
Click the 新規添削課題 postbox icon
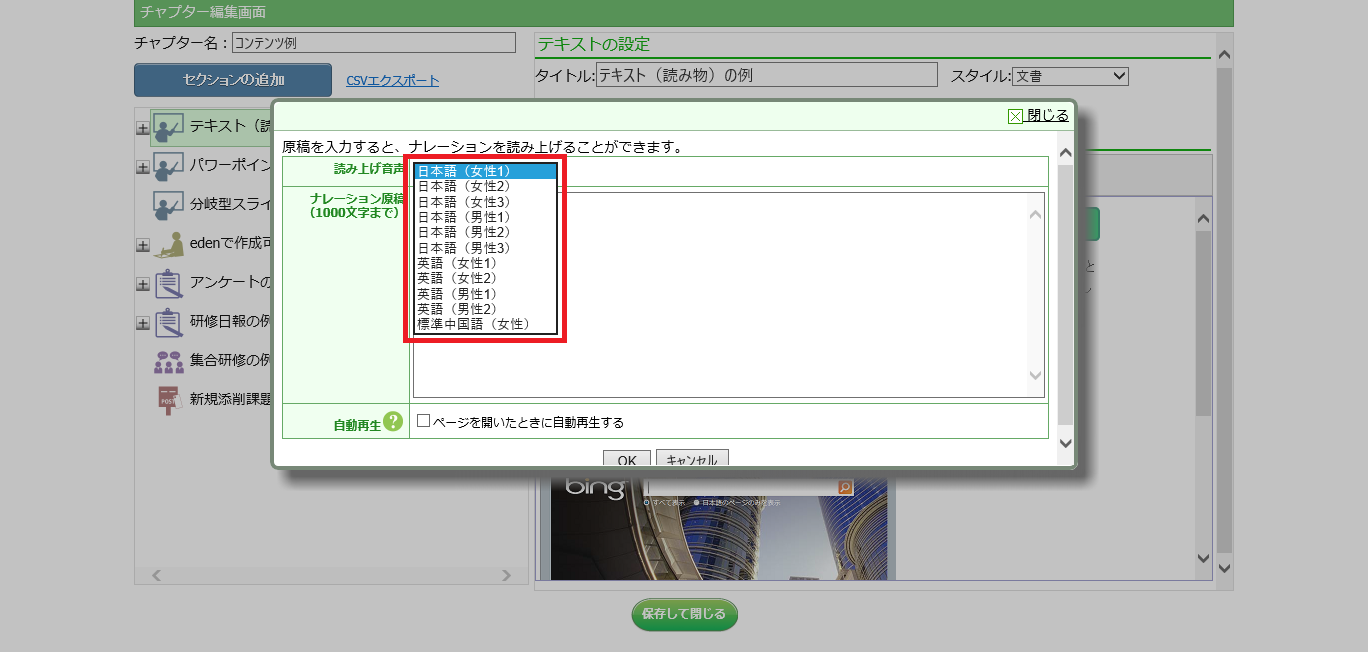click(x=168, y=399)
